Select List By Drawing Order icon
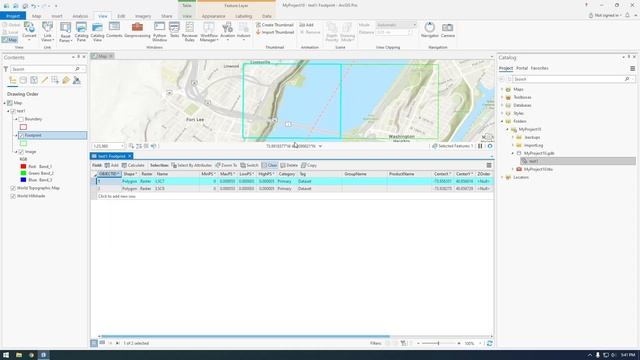The width and height of the screenshot is (640, 360). point(13,80)
